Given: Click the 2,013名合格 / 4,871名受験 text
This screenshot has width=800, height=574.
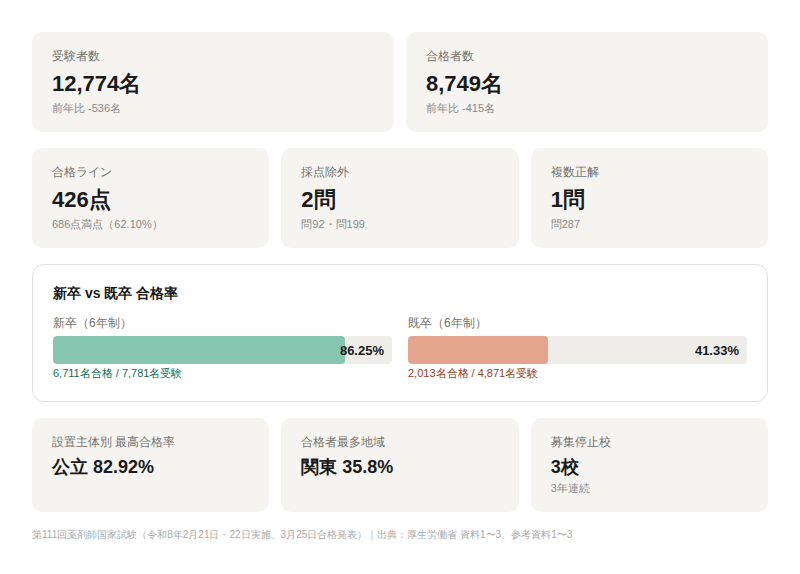Looking at the screenshot, I should click(x=472, y=373).
